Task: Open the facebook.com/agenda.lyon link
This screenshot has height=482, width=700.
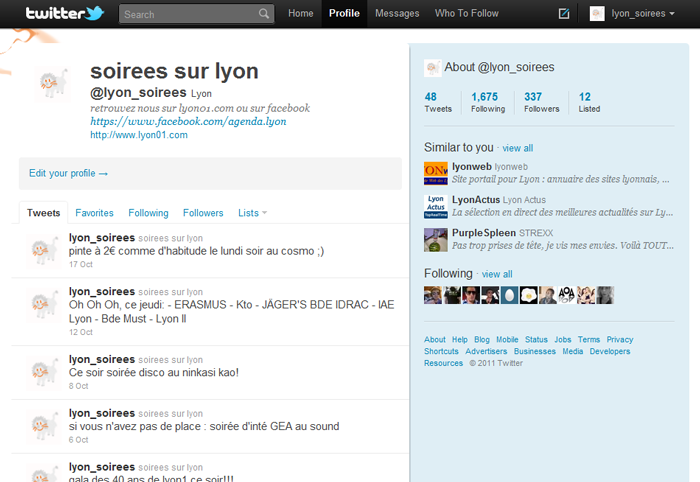Action: (x=188, y=121)
